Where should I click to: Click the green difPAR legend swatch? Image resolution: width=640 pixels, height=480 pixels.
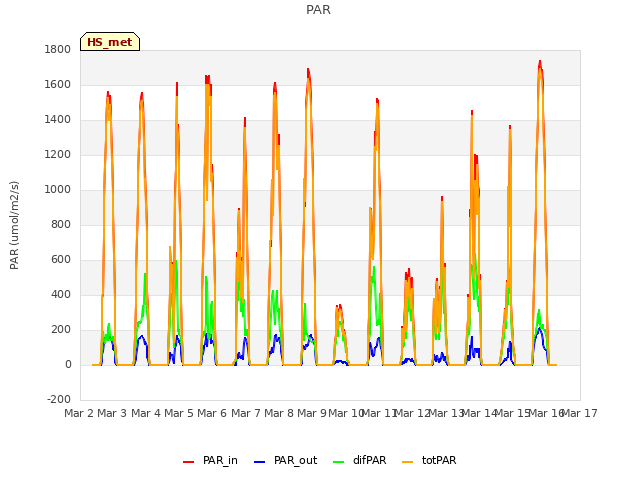[x=339, y=462]
